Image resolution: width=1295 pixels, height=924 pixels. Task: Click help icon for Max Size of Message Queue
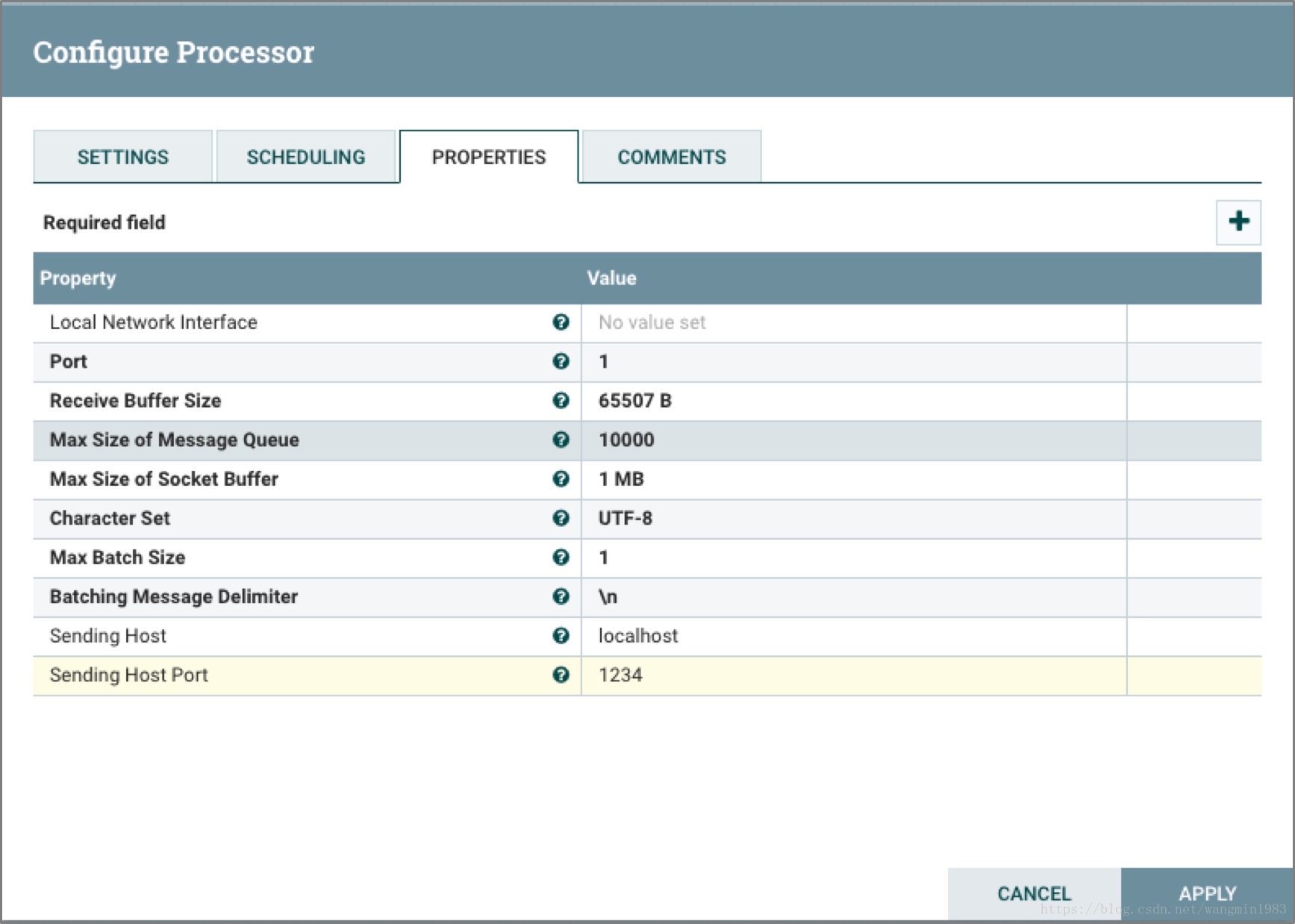pos(561,440)
